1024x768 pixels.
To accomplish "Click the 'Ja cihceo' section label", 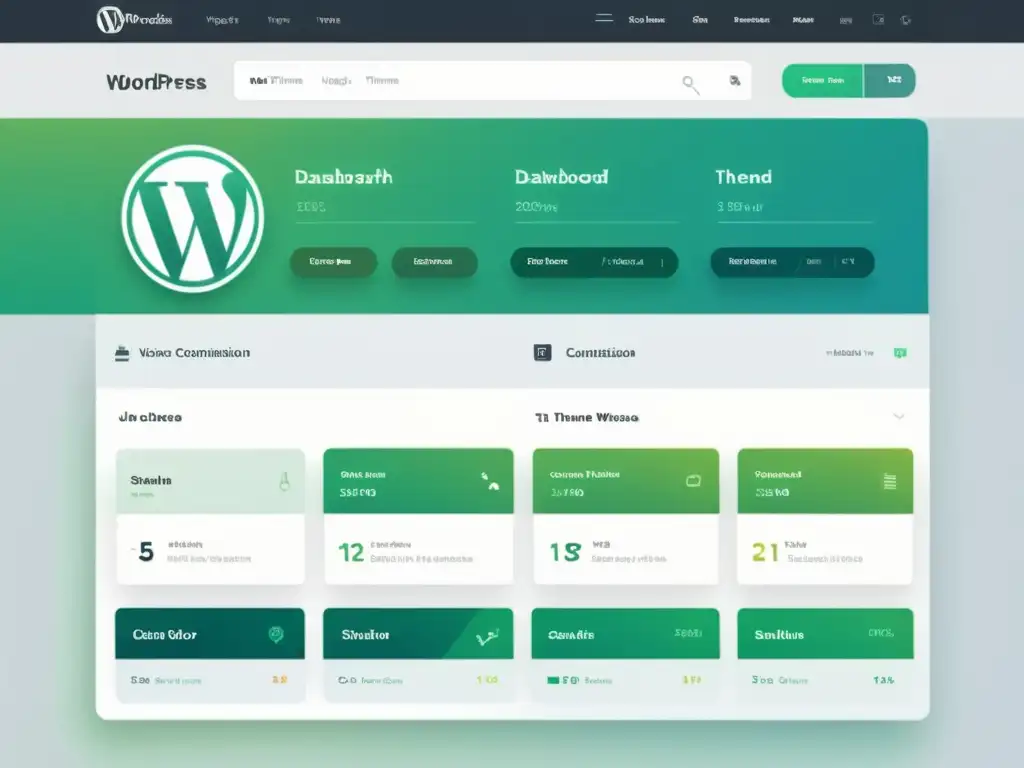I will [150, 417].
